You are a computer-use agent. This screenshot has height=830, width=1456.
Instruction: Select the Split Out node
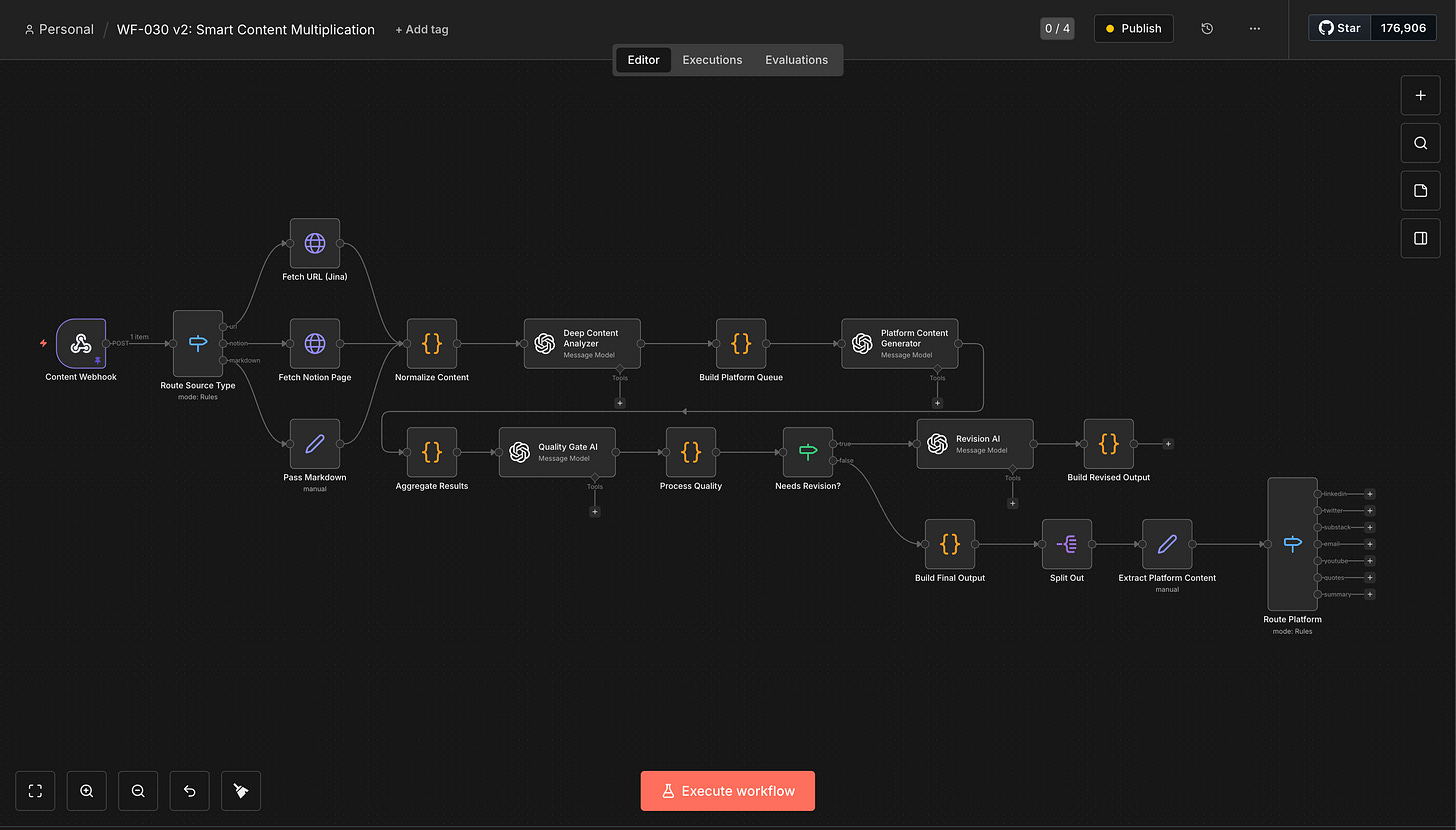[1066, 545]
